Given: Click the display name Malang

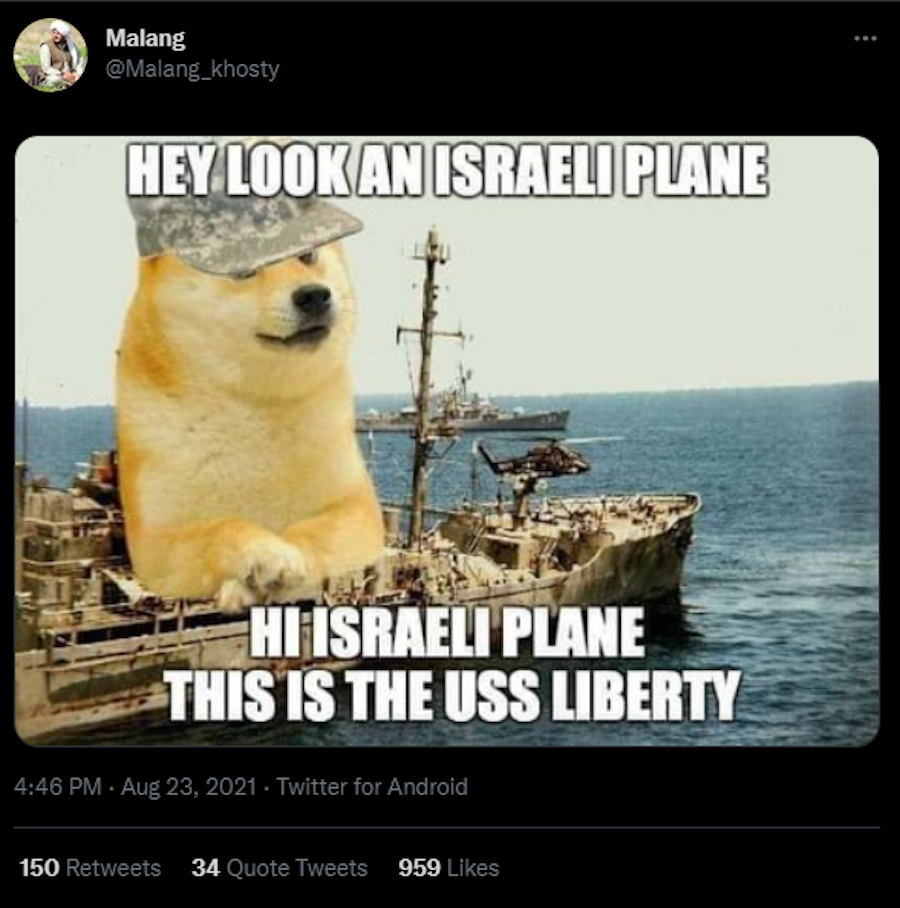Looking at the screenshot, I should (145, 38).
